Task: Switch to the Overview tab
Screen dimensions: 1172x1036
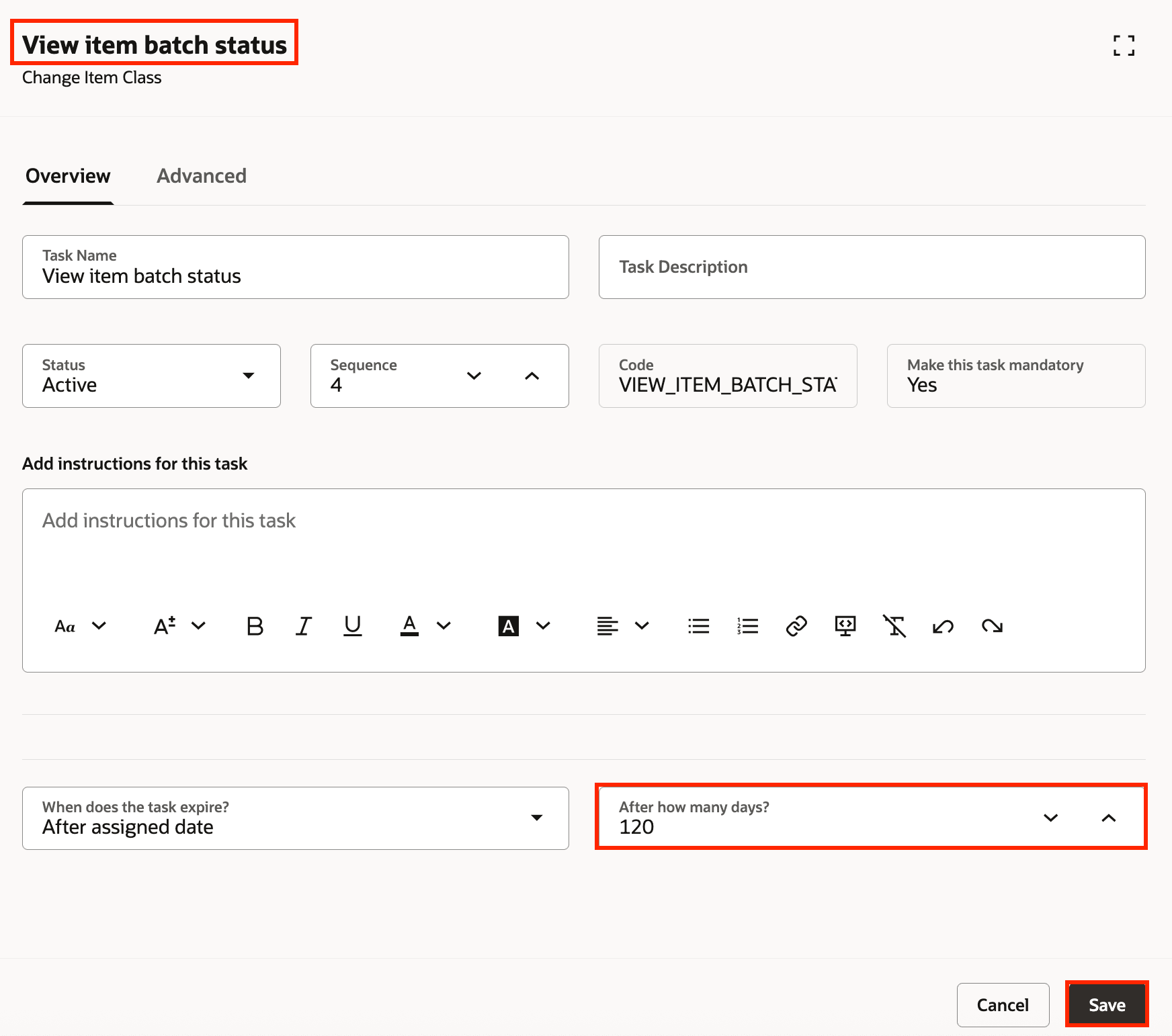Action: pyautogui.click(x=68, y=176)
